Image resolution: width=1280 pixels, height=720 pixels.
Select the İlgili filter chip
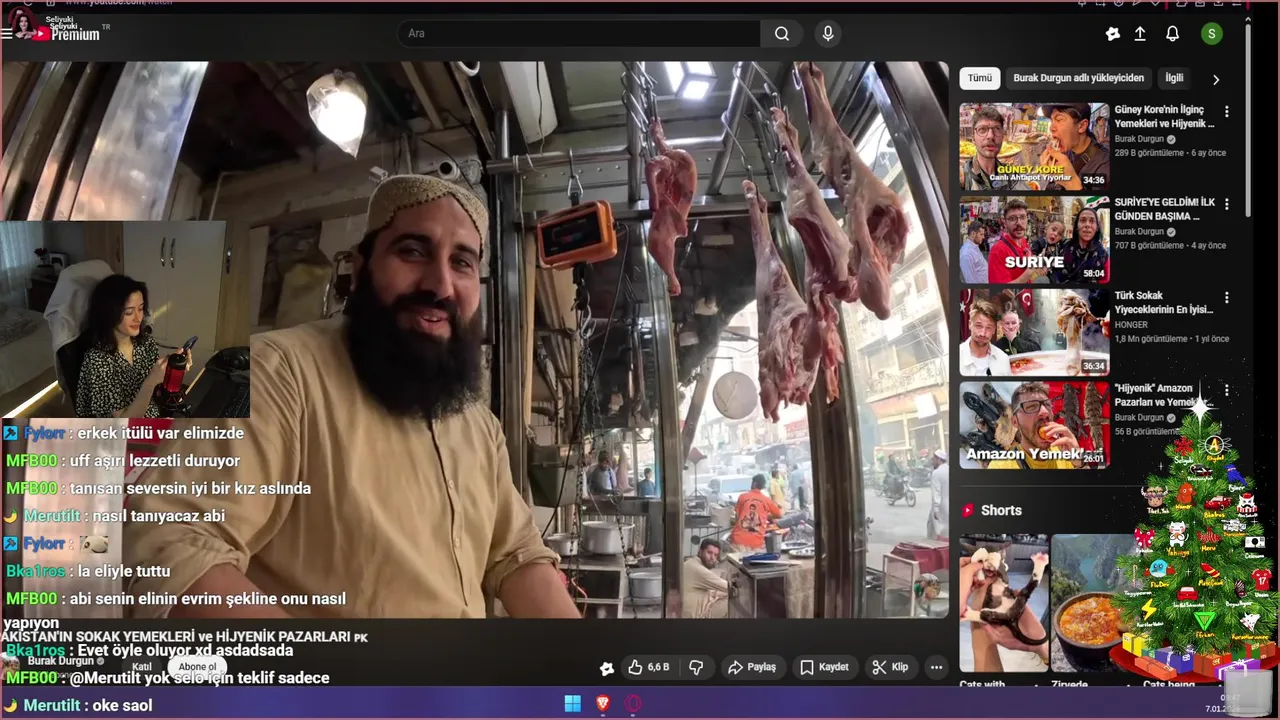click(1174, 78)
